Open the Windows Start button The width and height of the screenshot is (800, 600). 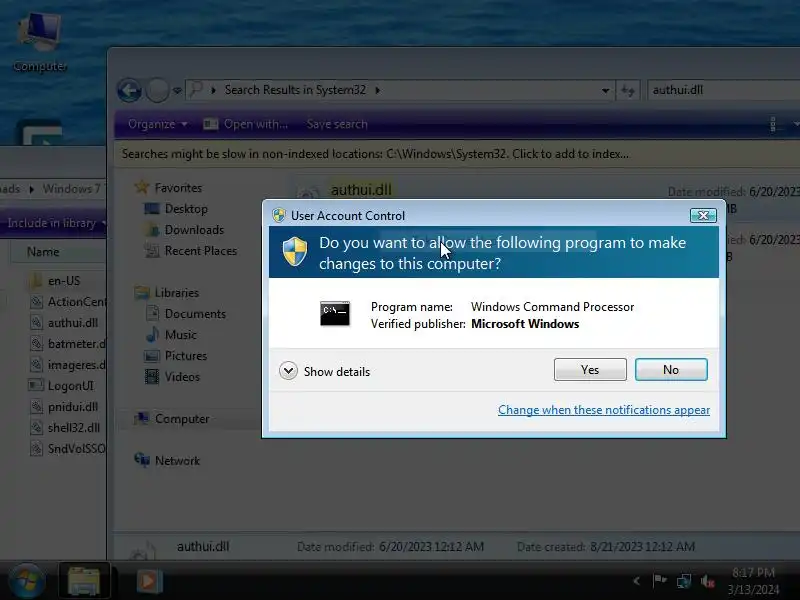(x=27, y=581)
